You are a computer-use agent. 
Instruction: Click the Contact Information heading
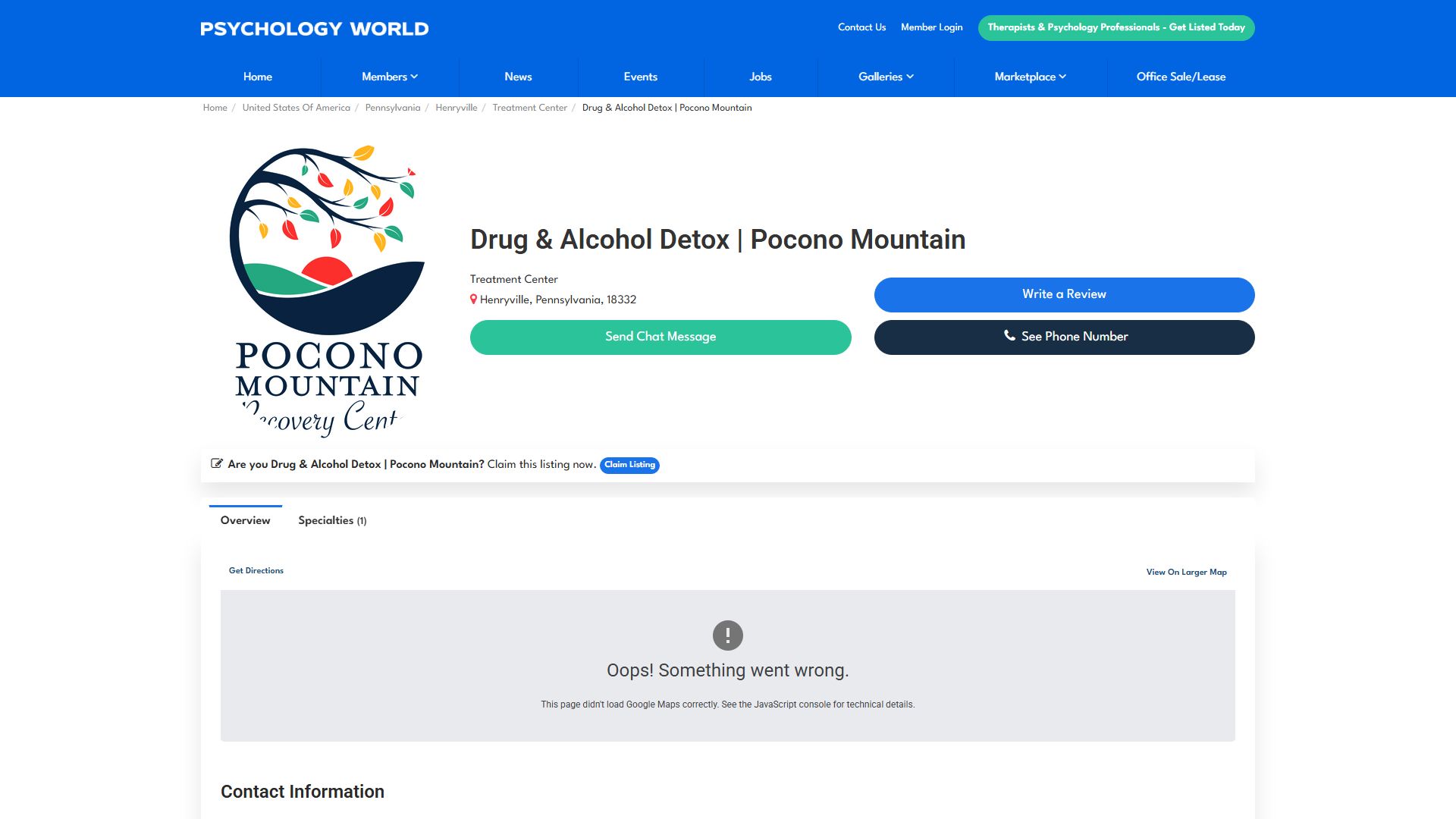[x=303, y=792]
